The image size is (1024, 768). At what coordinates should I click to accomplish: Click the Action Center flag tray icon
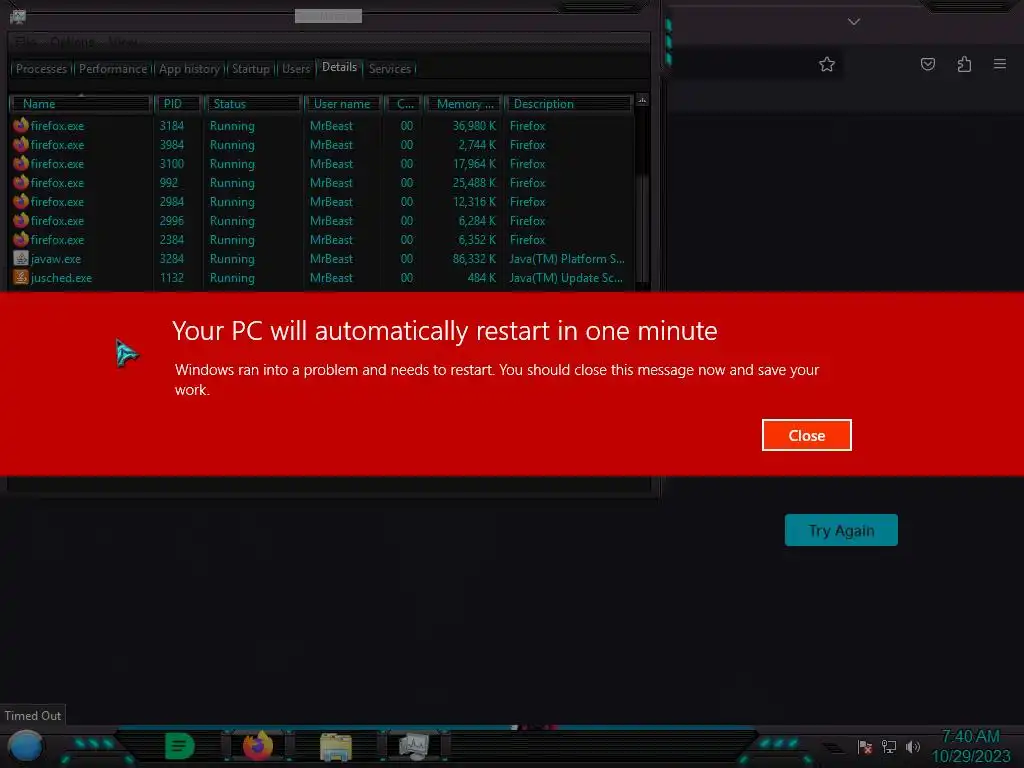pos(865,747)
